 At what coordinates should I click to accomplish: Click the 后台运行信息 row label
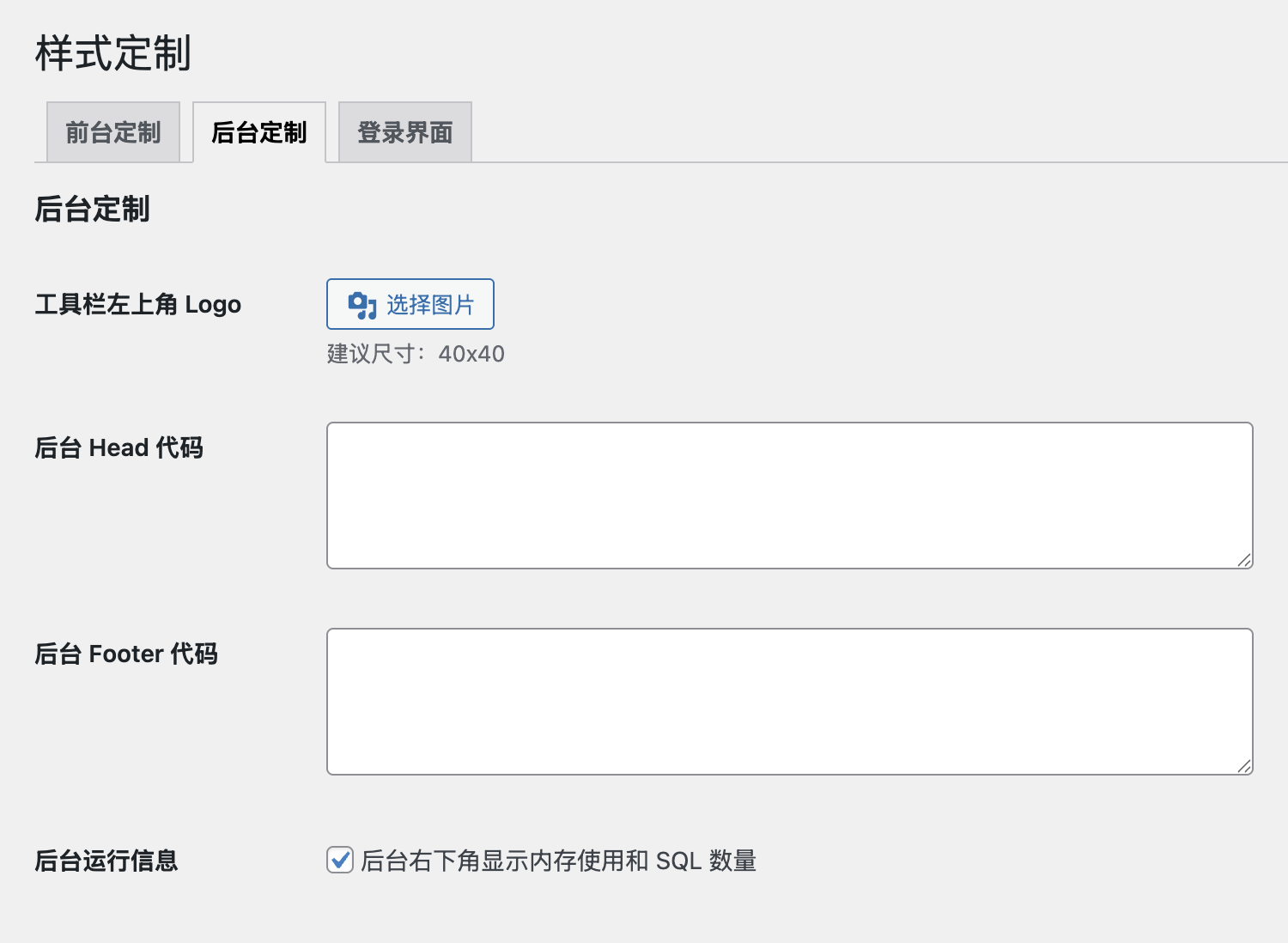coord(106,861)
